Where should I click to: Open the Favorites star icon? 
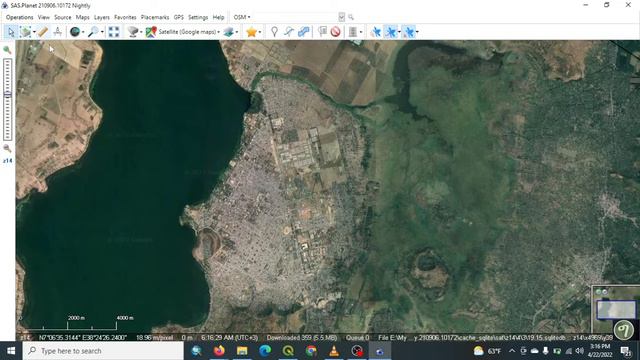[x=251, y=32]
